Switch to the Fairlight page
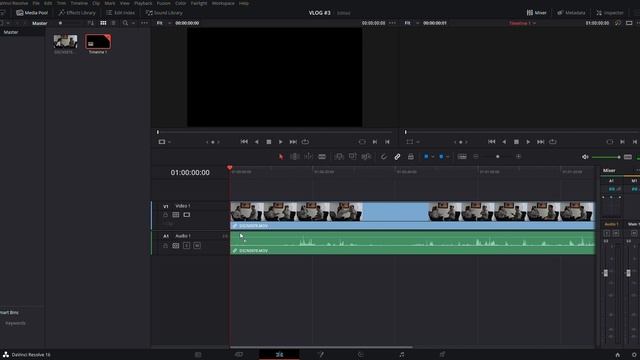Screen dimensions: 640x360 pos(402,354)
